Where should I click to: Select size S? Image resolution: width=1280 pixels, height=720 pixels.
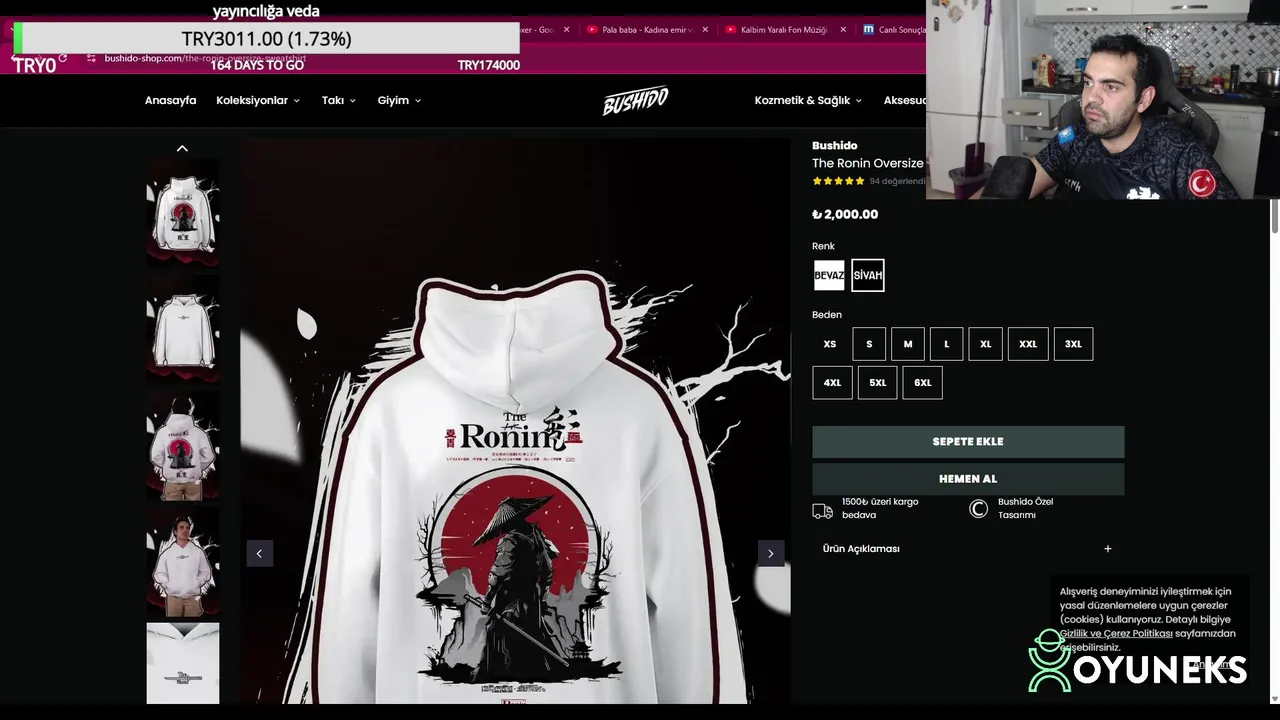869,344
